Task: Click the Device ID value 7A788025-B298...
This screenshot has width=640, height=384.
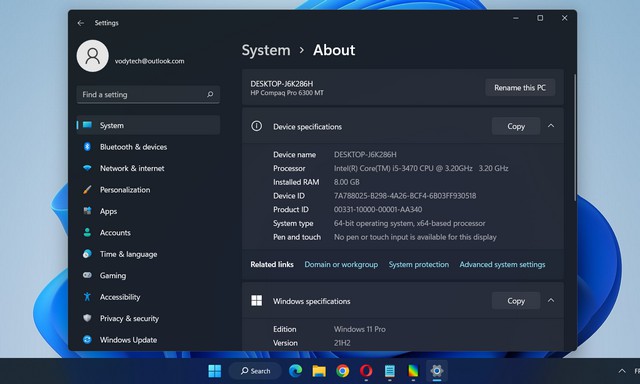Action: 405,196
